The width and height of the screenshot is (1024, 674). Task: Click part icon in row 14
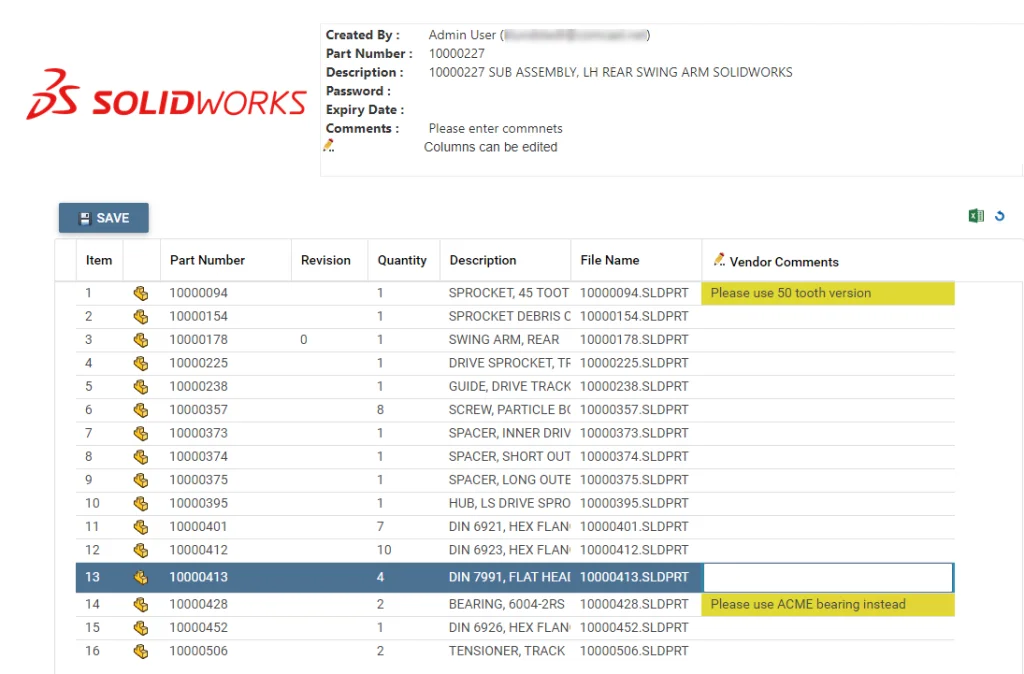point(141,604)
